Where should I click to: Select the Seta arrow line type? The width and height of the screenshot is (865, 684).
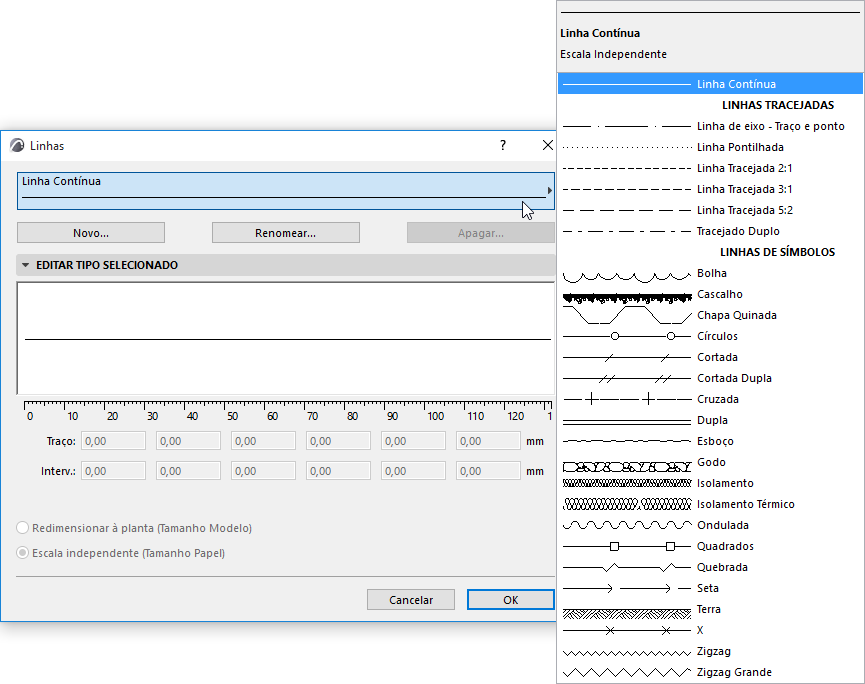pos(710,588)
